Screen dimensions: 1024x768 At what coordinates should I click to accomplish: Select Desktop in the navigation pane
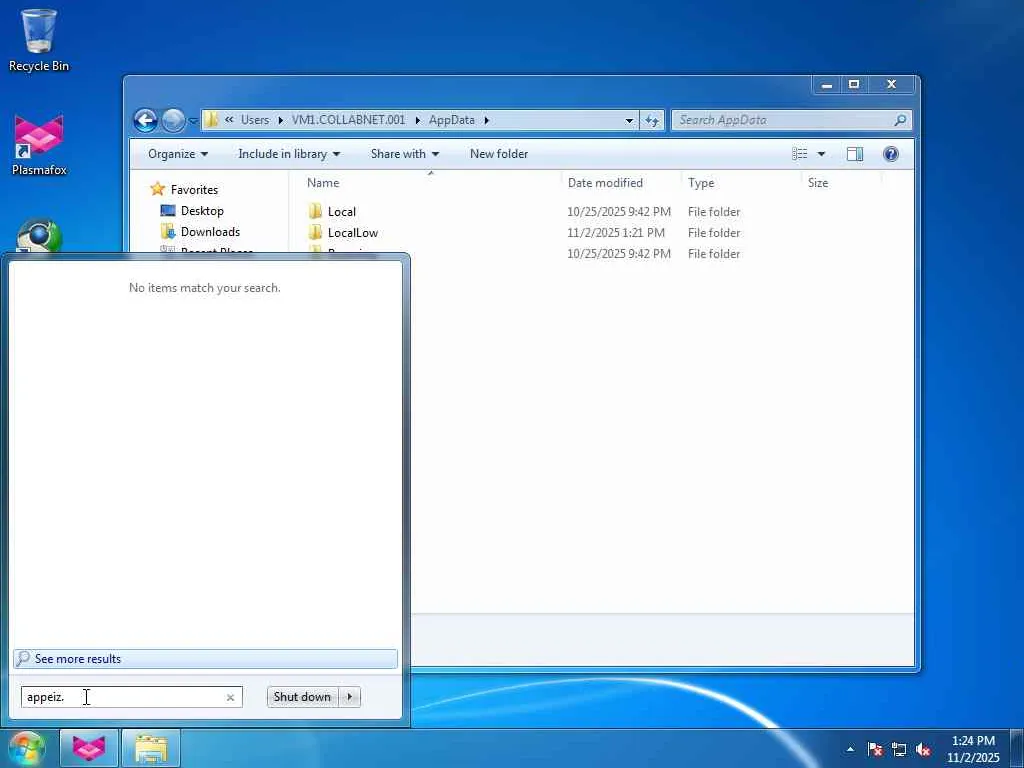click(x=202, y=211)
